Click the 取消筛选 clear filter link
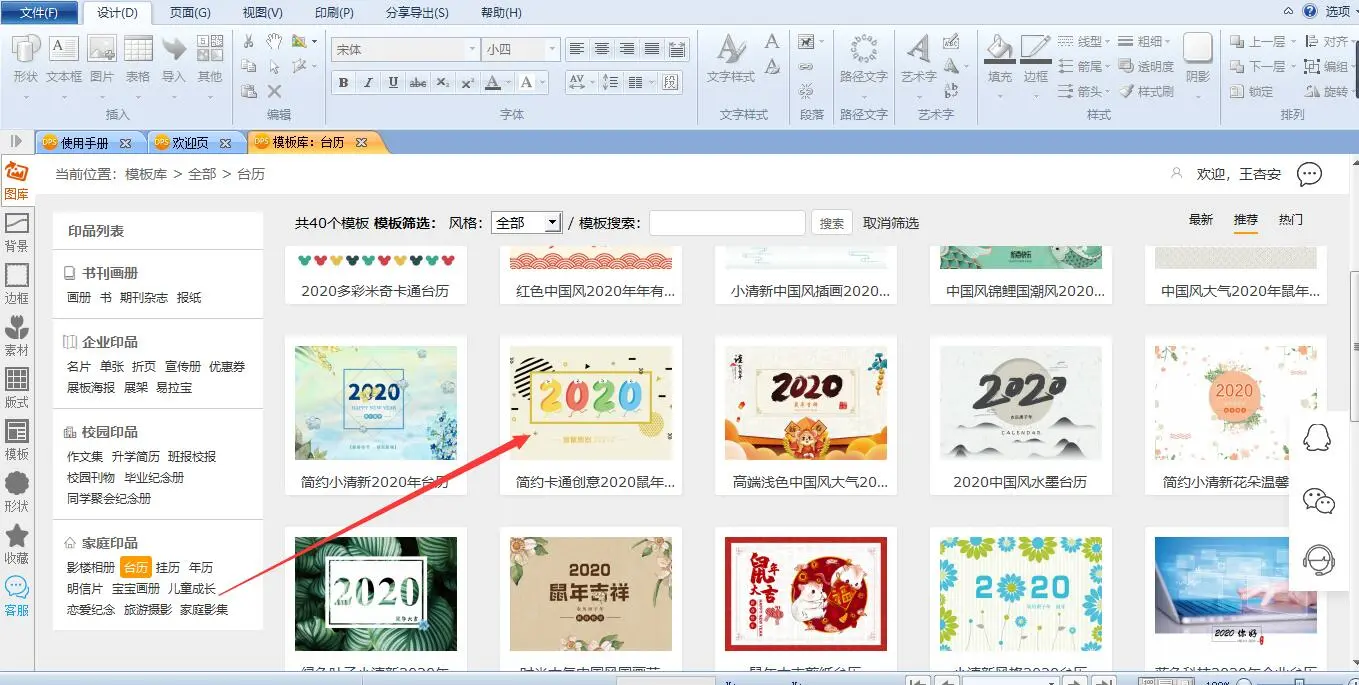This screenshot has width=1359, height=685. click(890, 223)
